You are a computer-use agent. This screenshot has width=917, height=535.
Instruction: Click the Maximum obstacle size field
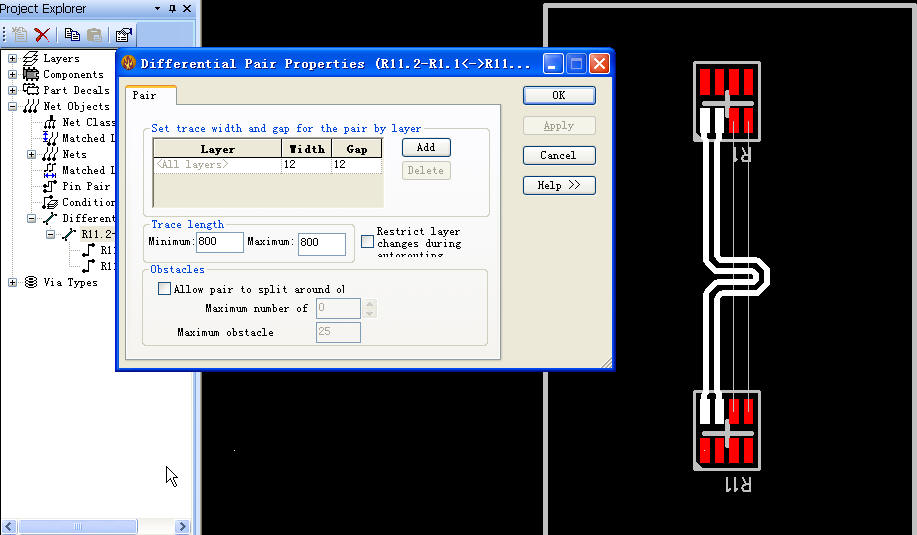pos(338,332)
